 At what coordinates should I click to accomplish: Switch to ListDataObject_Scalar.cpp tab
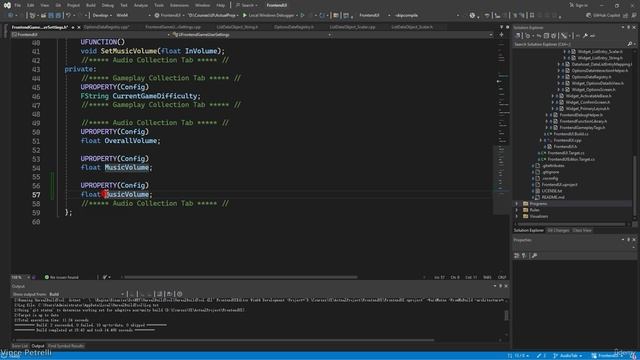pyautogui.click(x=352, y=27)
